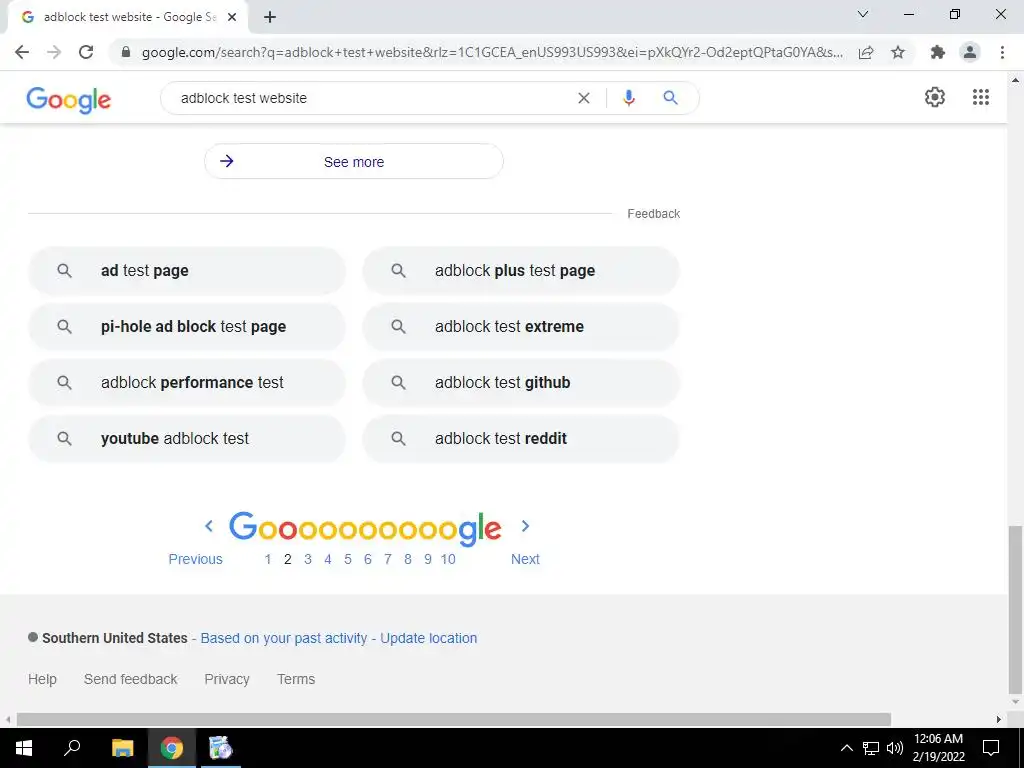Viewport: 1024px width, 768px height.
Task: Go back using the browser back arrow
Action: (22, 52)
